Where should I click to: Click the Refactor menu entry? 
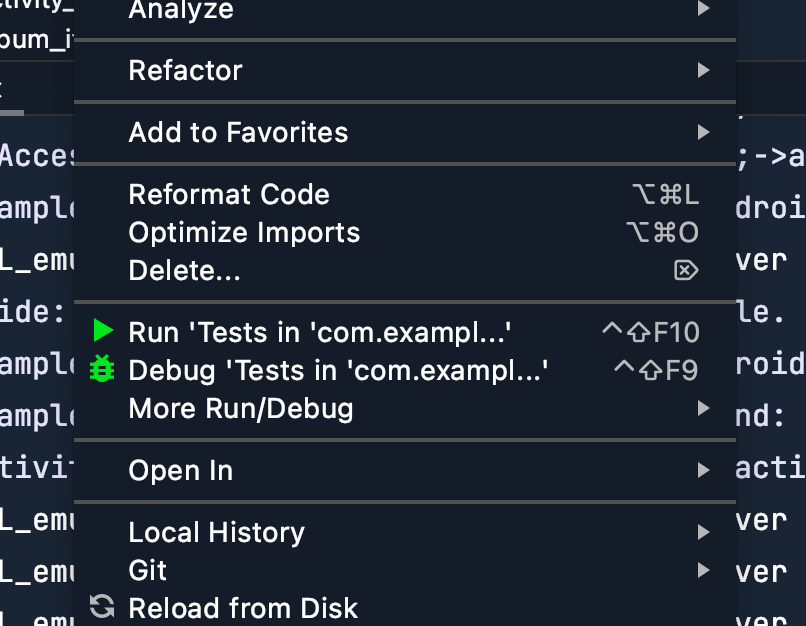coord(185,71)
